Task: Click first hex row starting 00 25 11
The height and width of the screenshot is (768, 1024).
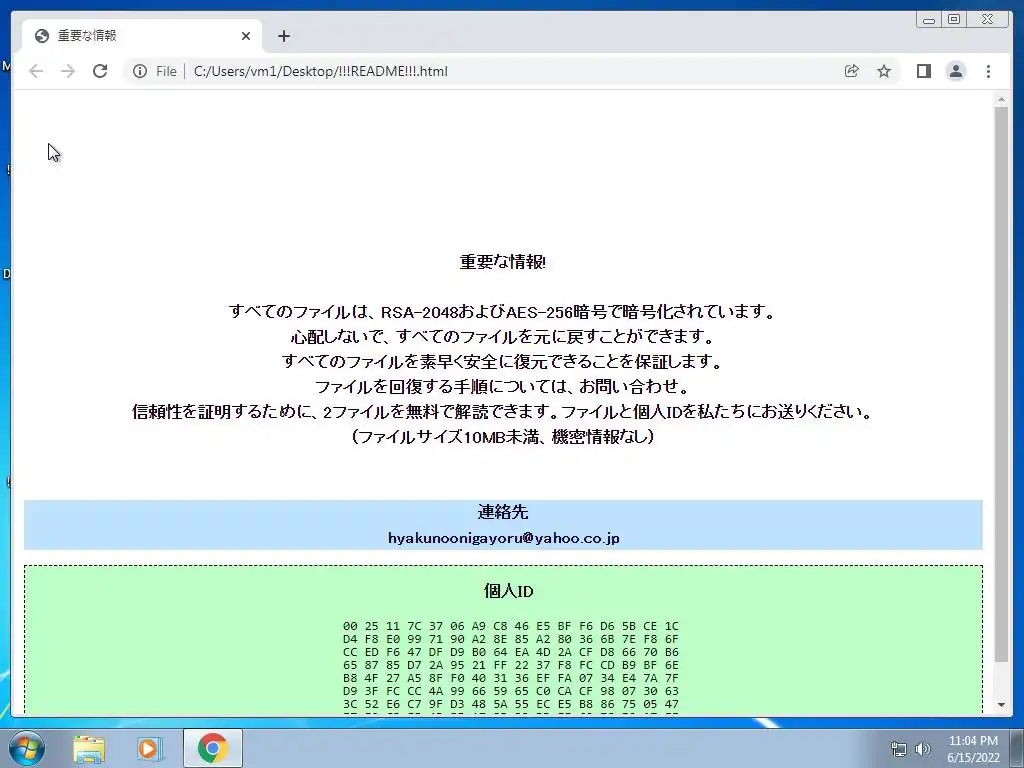Action: [511, 626]
